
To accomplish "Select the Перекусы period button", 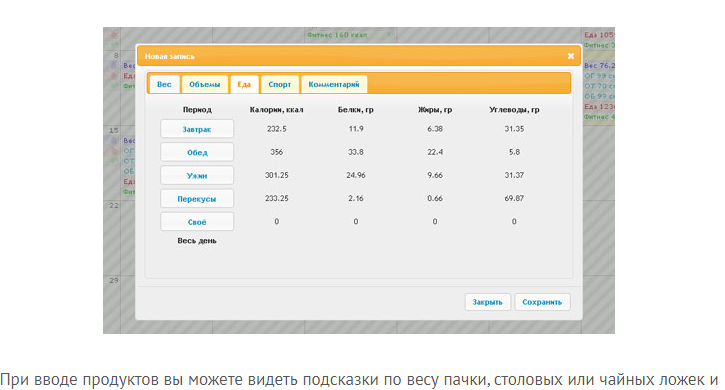I will click(197, 198).
